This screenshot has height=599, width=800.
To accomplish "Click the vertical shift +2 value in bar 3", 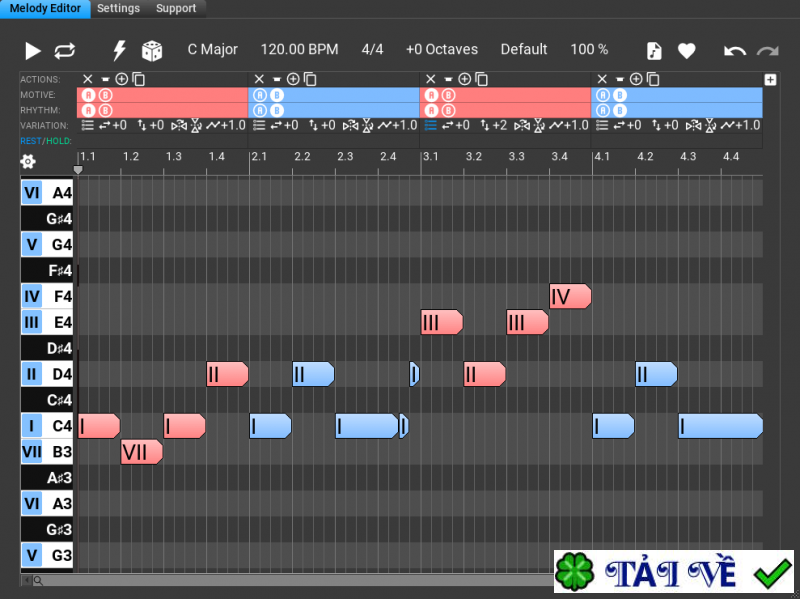I will coord(500,126).
